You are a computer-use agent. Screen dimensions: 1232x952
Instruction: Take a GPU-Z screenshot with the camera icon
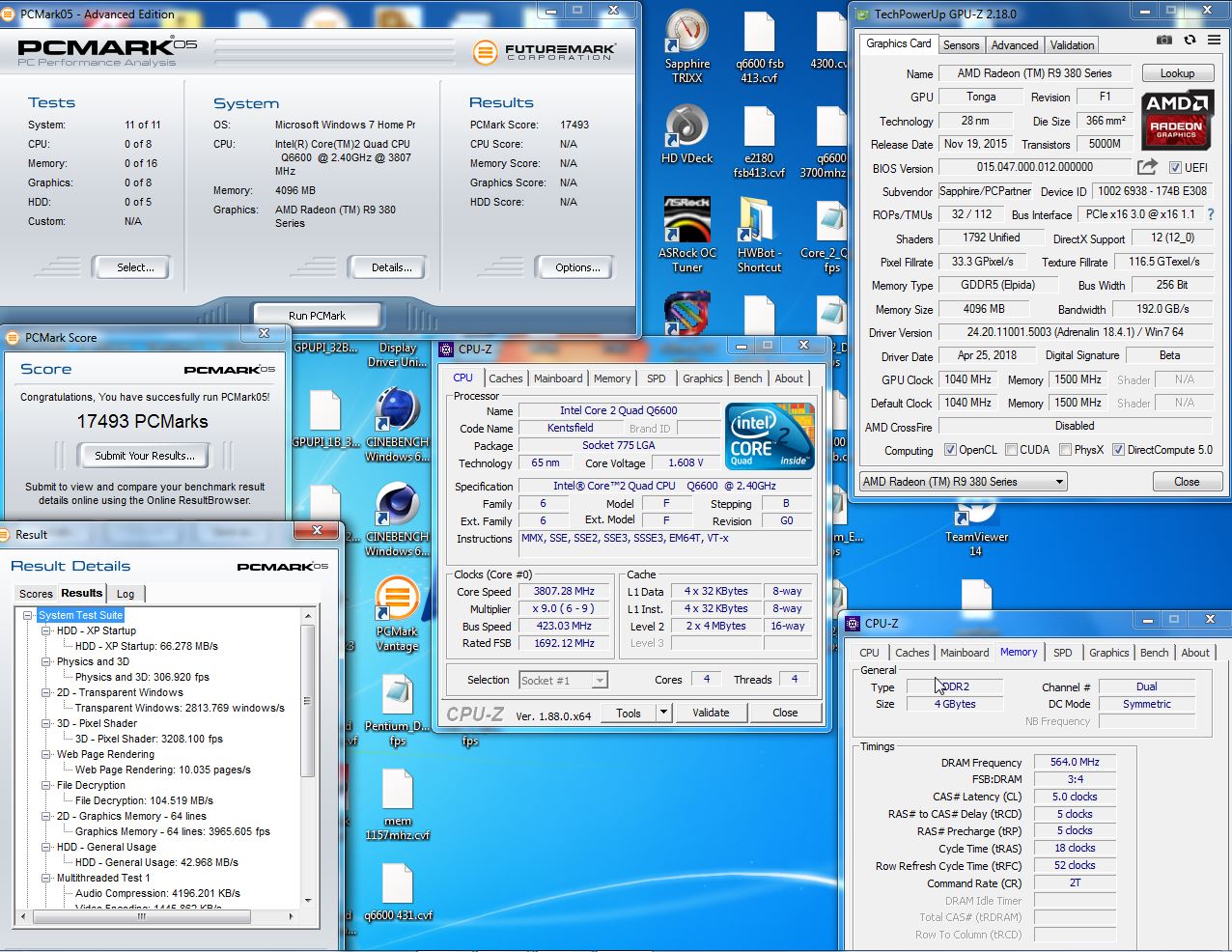click(1164, 41)
